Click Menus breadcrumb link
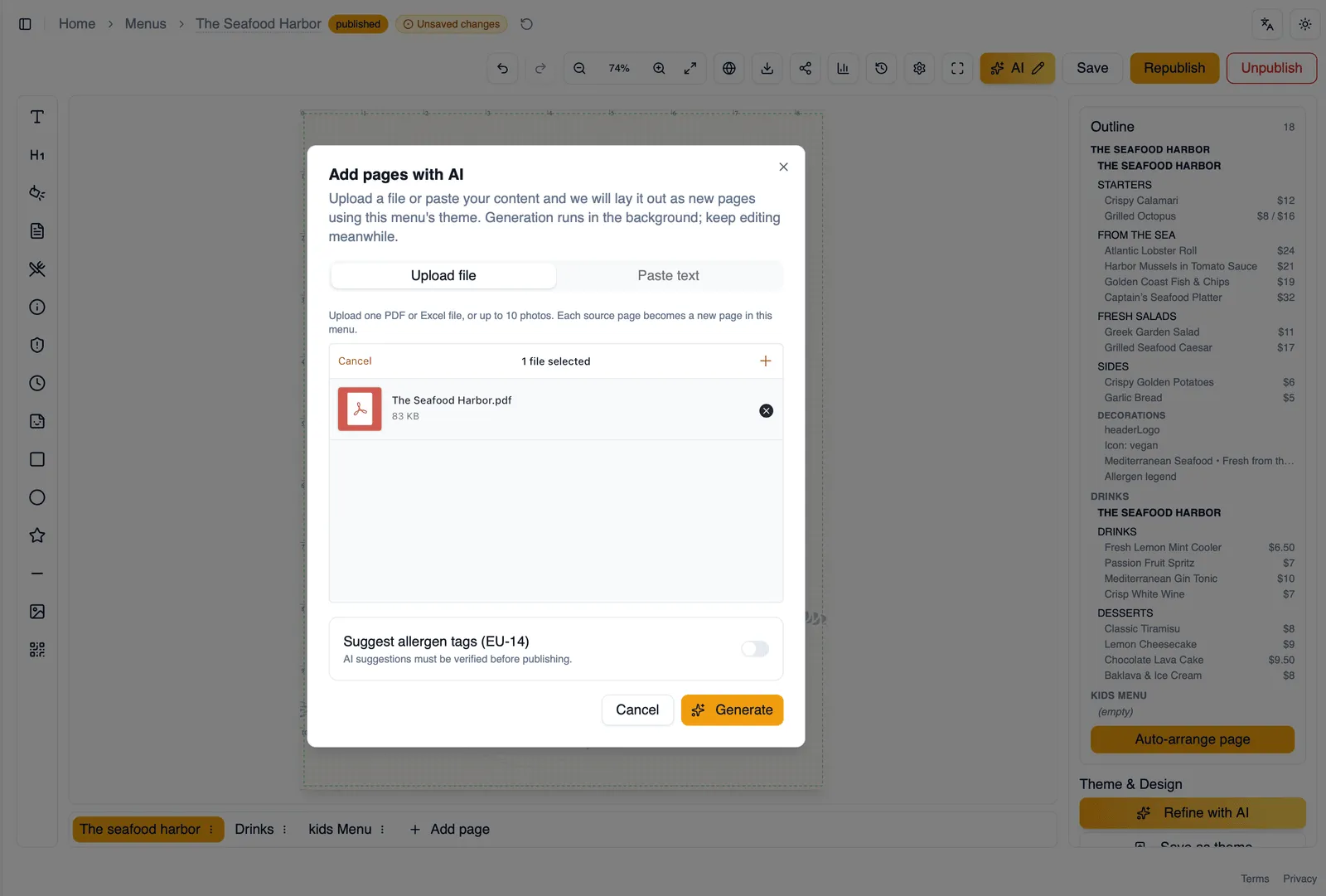Screen dimensions: 1326x896 click(x=145, y=24)
